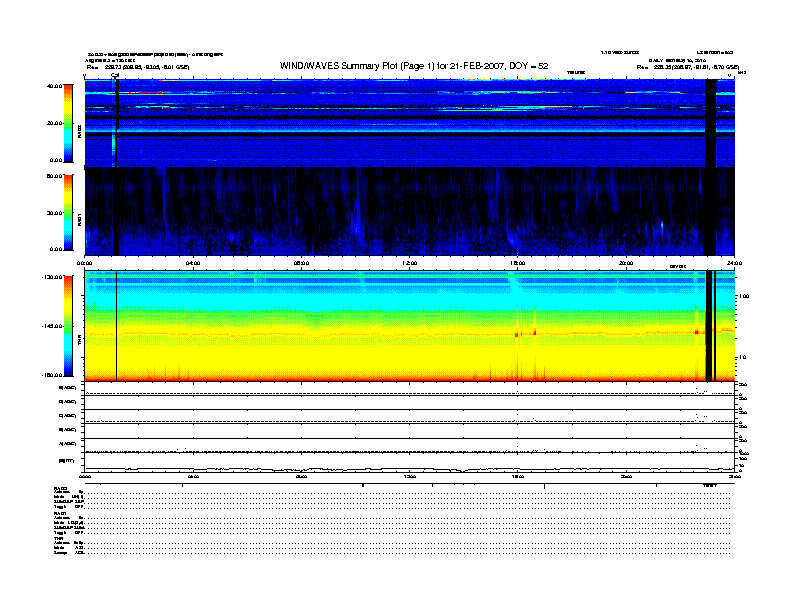Click the RAD2 header in status table
The height and width of the screenshot is (612, 792).
click(x=61, y=489)
